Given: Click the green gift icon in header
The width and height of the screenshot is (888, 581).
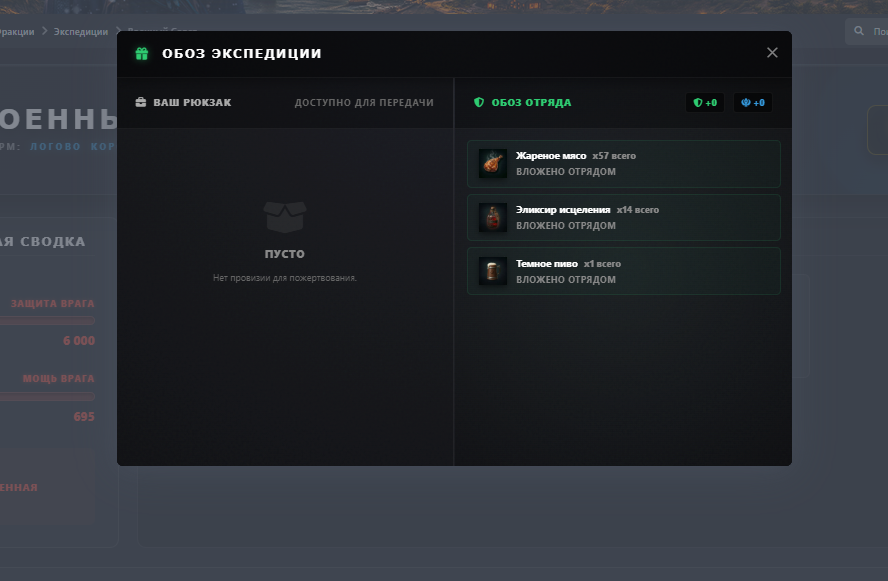Looking at the screenshot, I should (142, 53).
